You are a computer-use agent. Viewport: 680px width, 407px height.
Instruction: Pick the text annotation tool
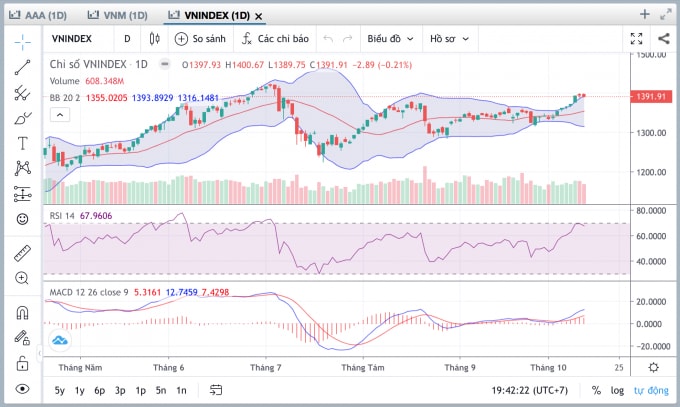click(x=23, y=143)
